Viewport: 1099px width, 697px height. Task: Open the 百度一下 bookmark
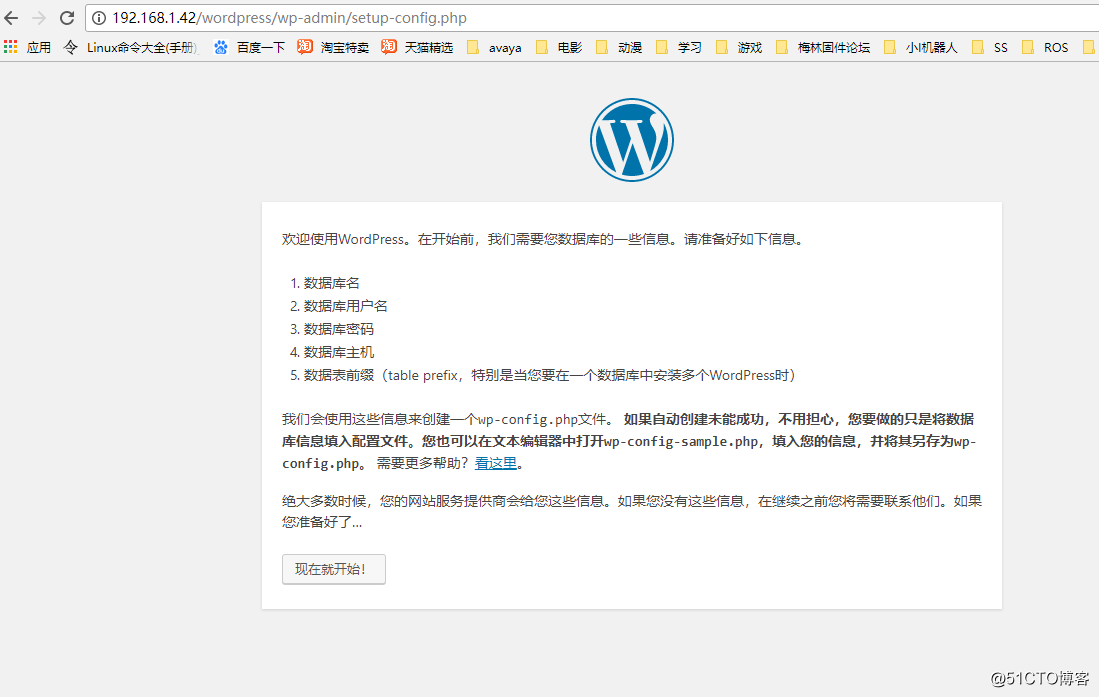(250, 48)
